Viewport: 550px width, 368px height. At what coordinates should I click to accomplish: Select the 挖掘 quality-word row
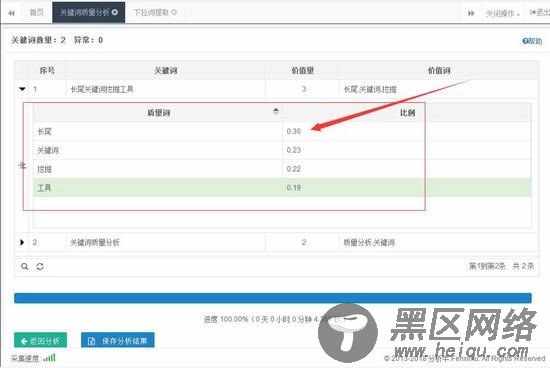(x=282, y=169)
